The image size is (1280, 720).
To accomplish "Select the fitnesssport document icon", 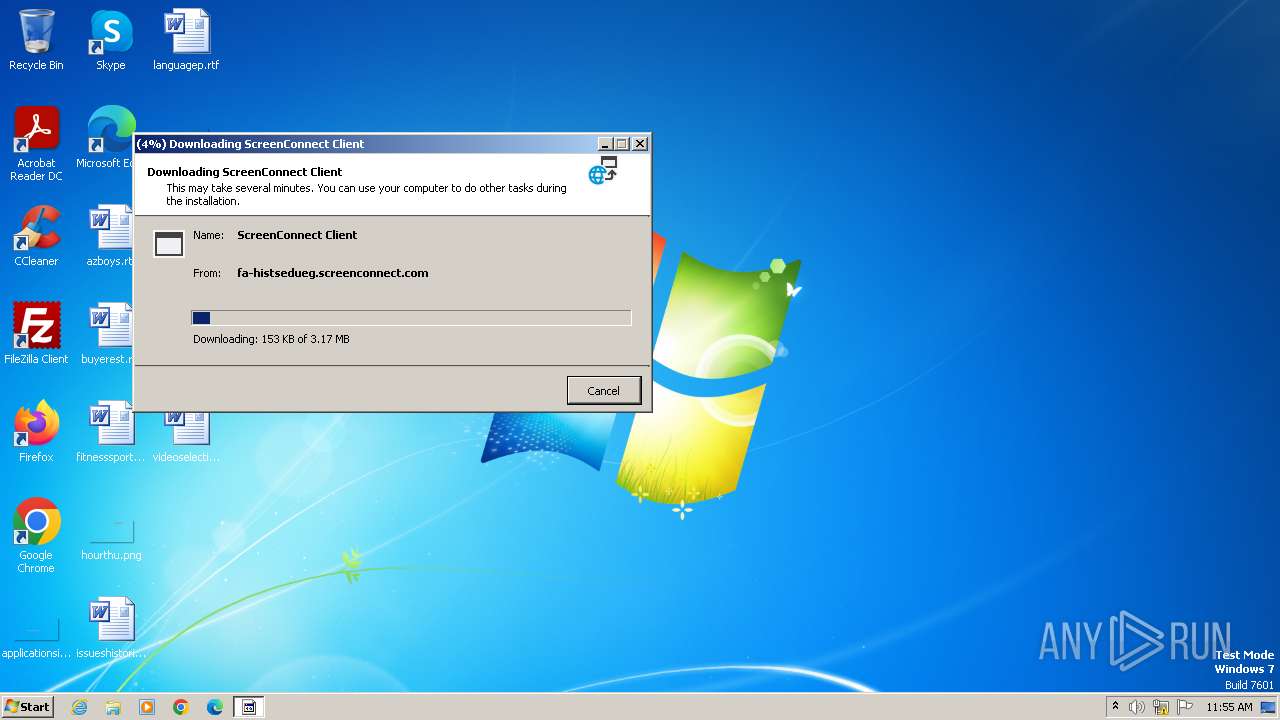I will (x=111, y=431).
